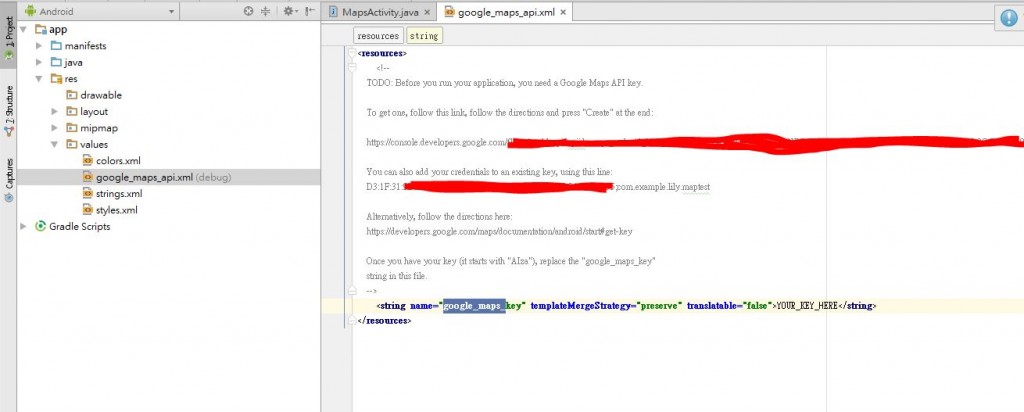1024x412 pixels.
Task: Fold the <resources> tag in gutter
Action: [x=352, y=53]
